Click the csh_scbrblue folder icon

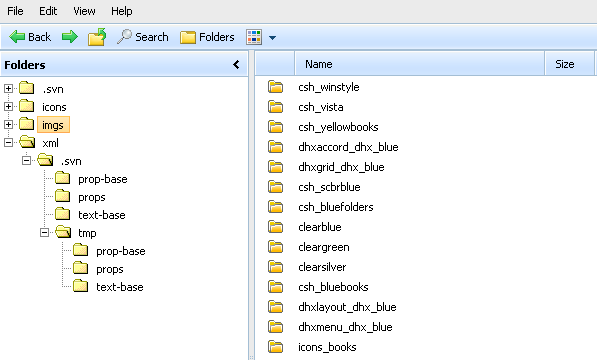point(275,187)
